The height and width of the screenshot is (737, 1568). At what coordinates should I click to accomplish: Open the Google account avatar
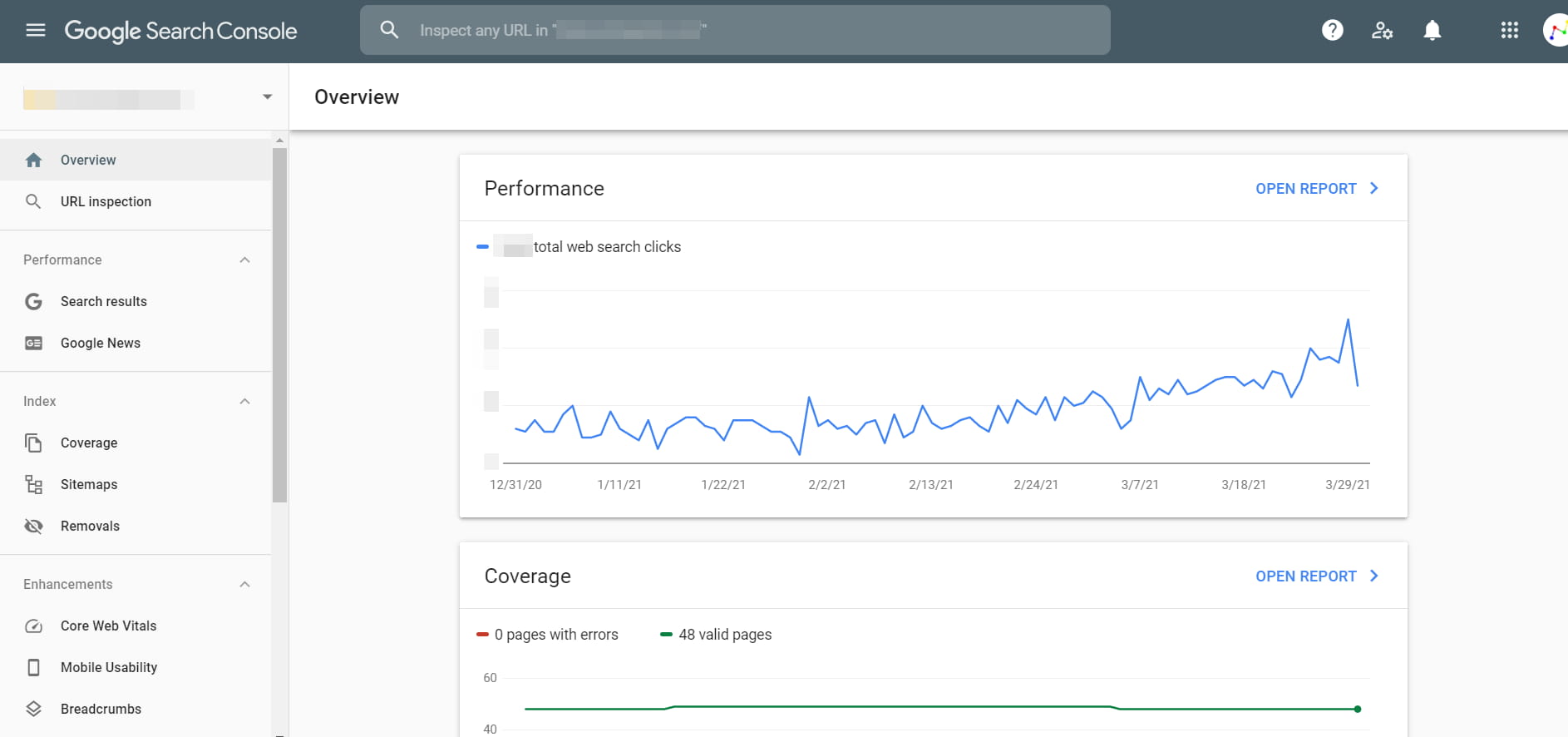coord(1556,31)
